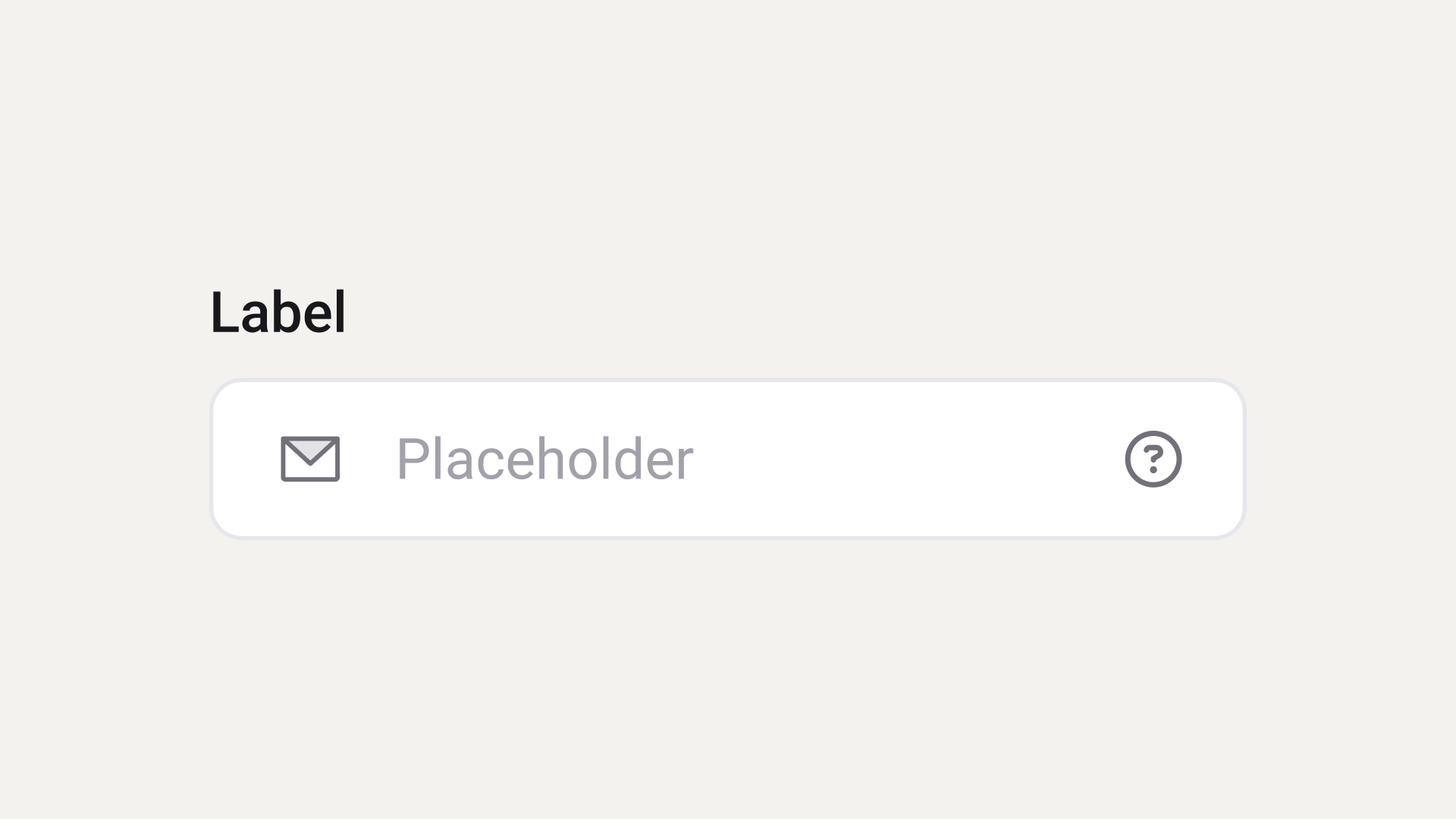Select the white rounded input box
The image size is (1456, 819).
point(728,459)
